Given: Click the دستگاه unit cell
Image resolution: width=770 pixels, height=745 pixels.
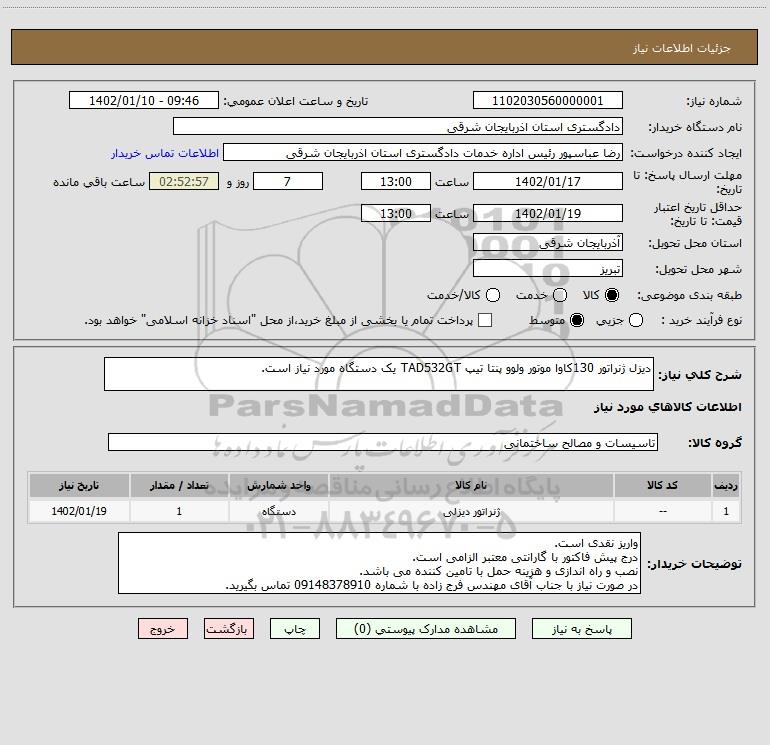Looking at the screenshot, I should point(278,511).
